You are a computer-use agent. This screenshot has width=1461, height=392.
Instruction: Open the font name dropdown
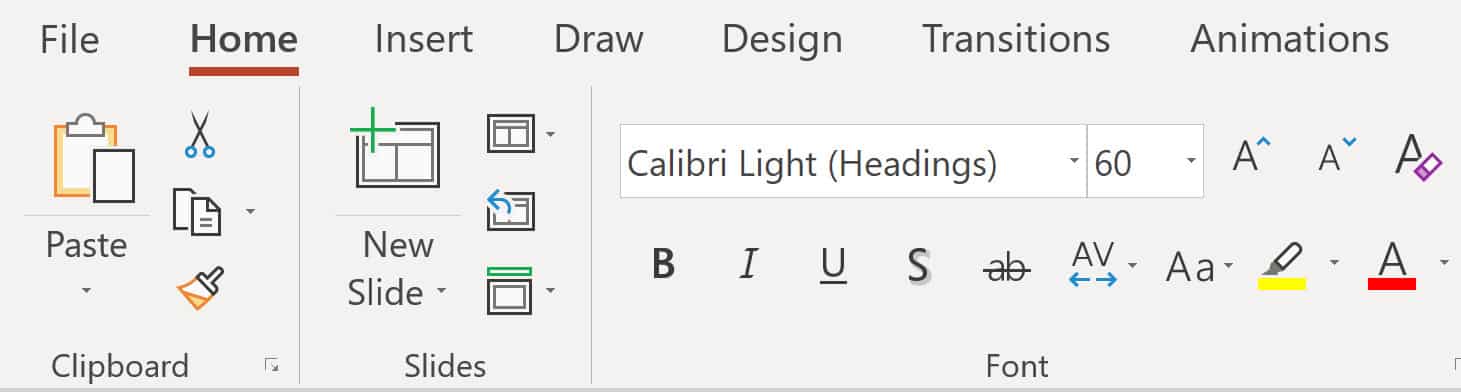[x=1074, y=161]
